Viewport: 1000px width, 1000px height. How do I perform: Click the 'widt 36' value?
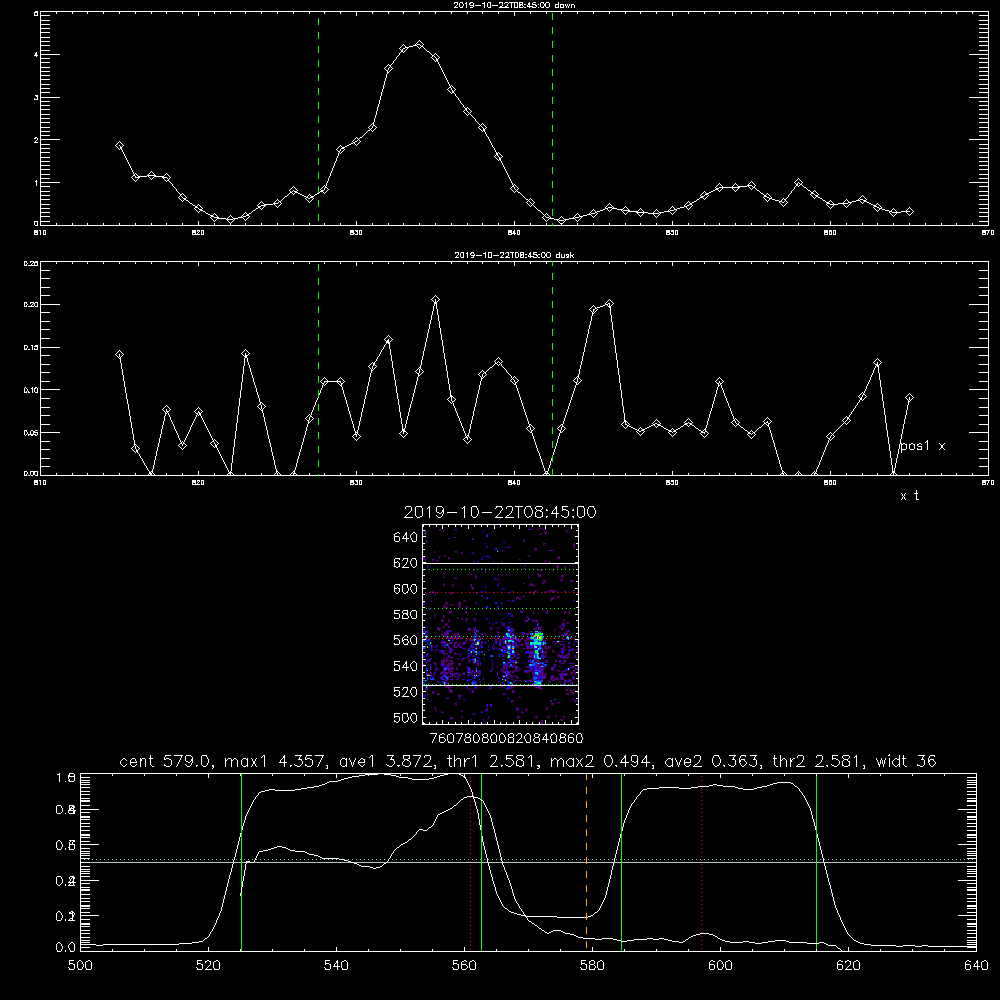coord(906,761)
